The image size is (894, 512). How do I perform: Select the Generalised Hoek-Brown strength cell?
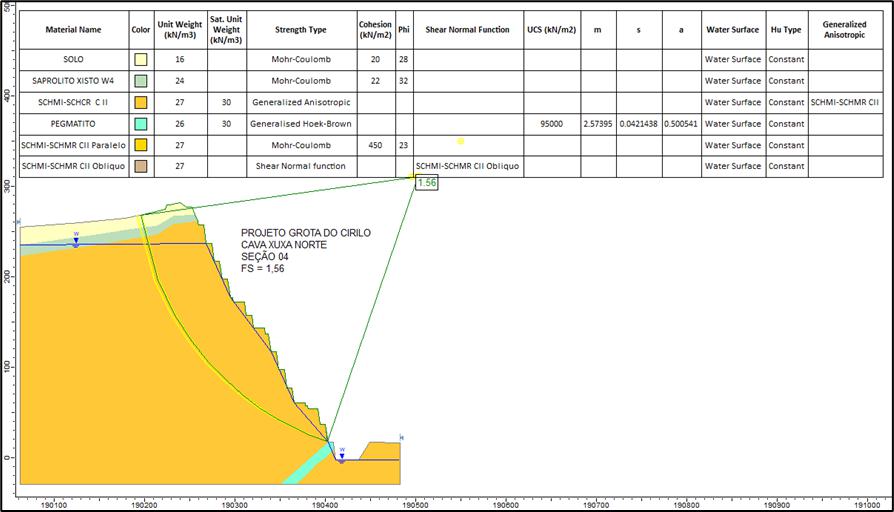tap(300, 124)
